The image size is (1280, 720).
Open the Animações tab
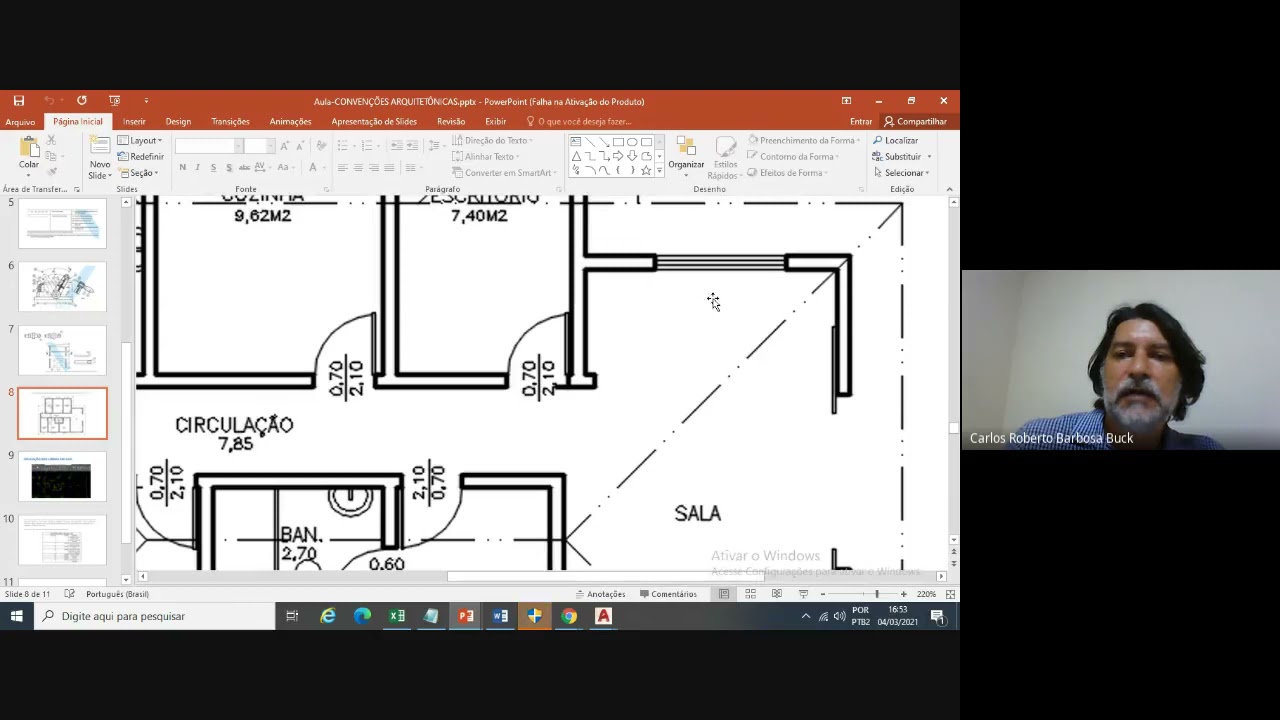coord(290,122)
